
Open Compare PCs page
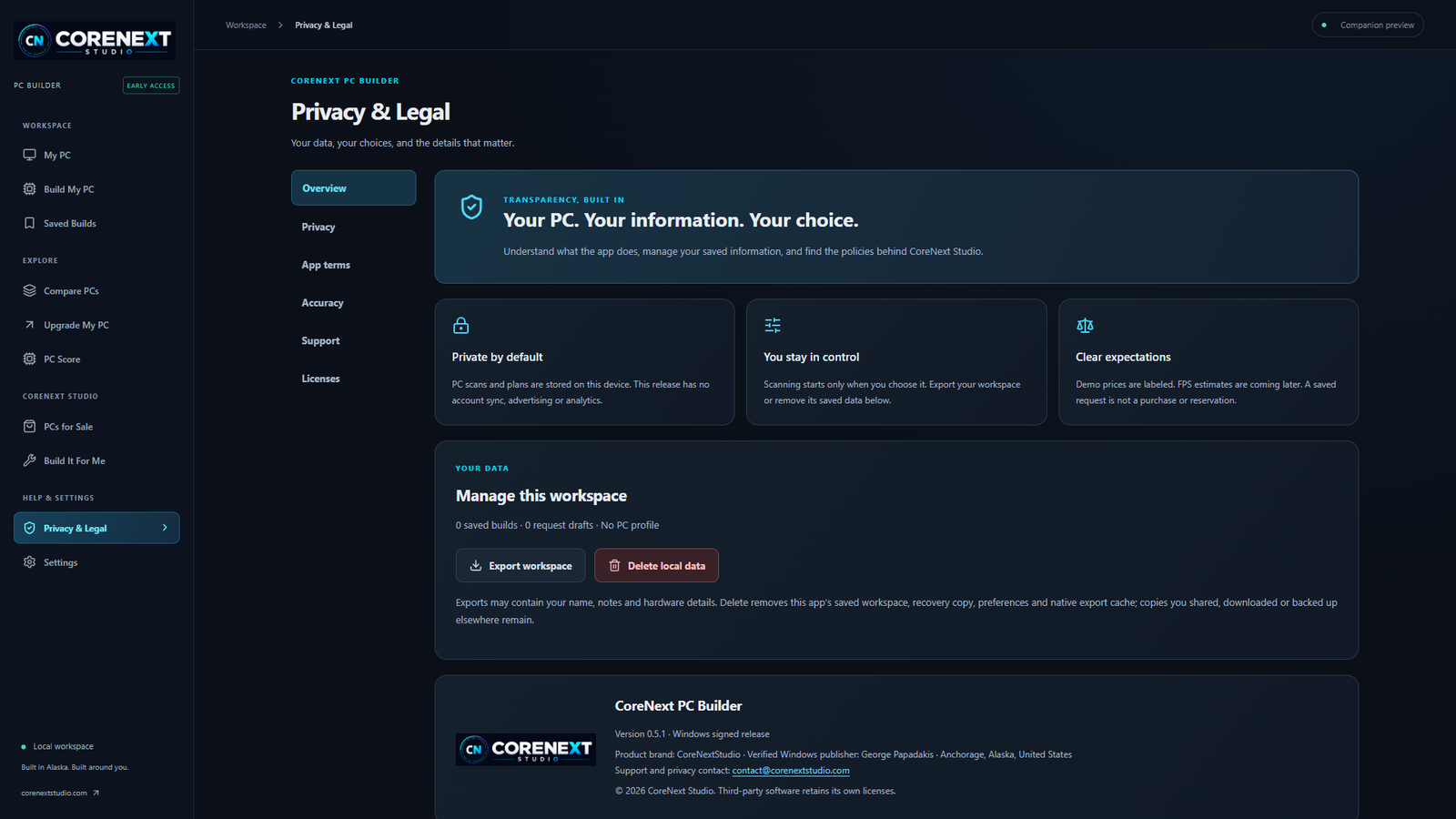tap(96, 291)
